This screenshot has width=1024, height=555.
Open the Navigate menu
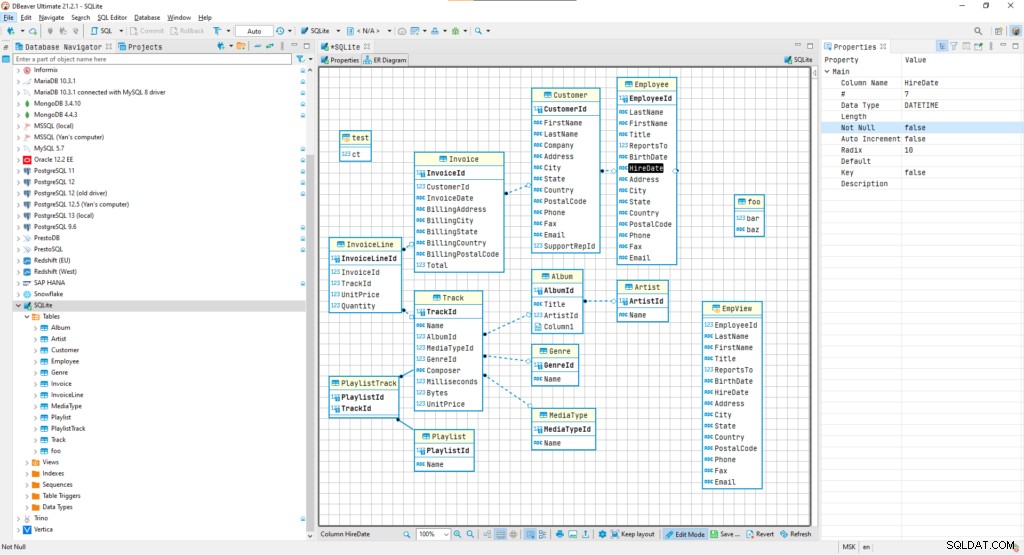[x=51, y=18]
